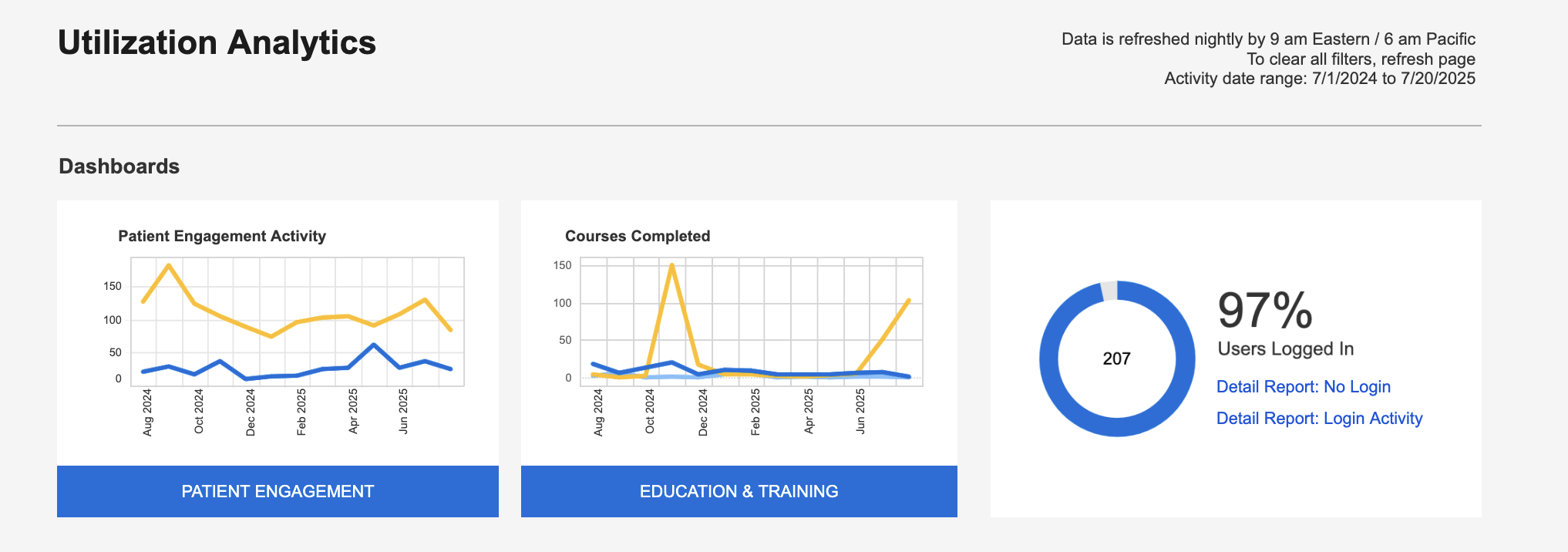Viewport: 1568px width, 552px height.
Task: Click Dec 2024 label on Courses Completed chart
Action: tap(702, 412)
